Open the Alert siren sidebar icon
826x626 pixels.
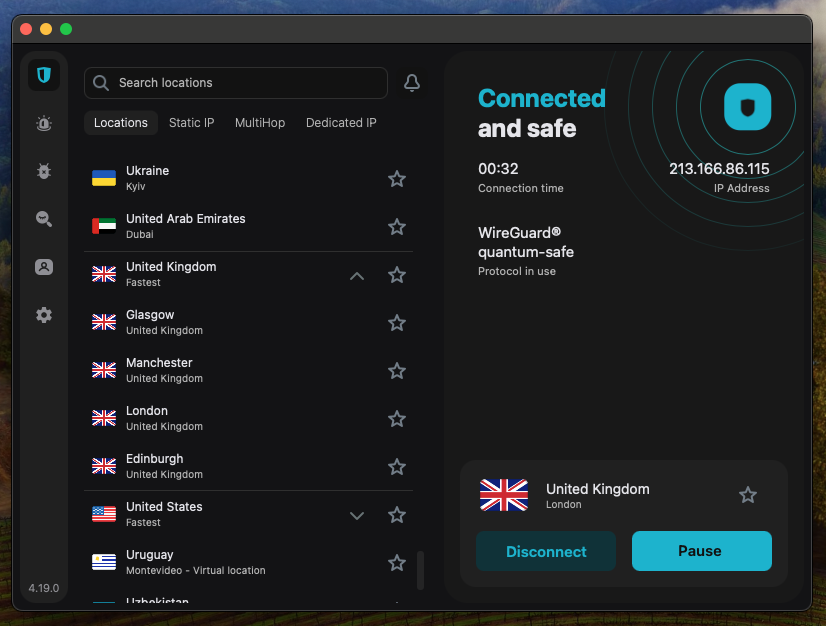[44, 123]
